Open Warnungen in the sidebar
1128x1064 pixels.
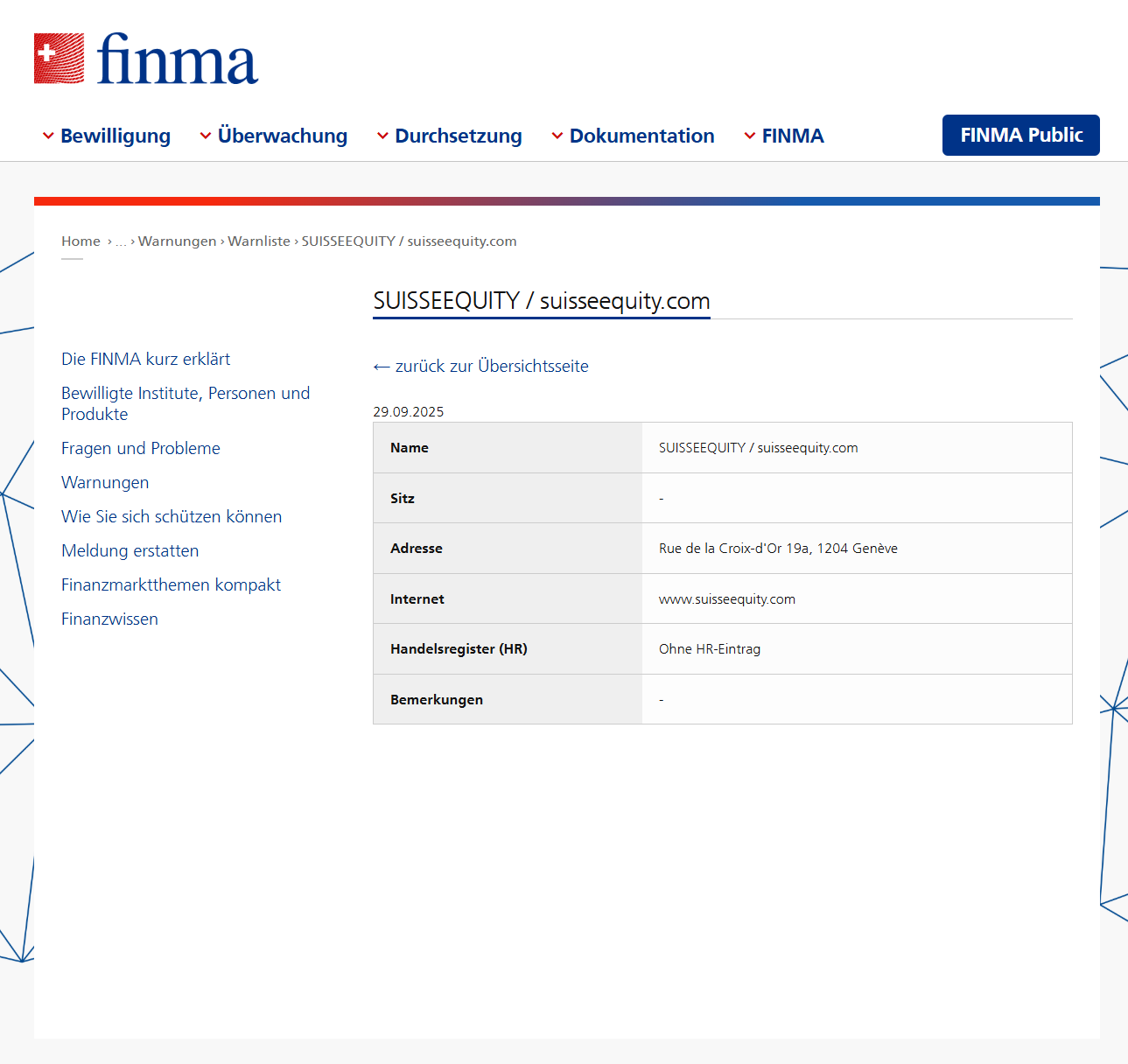click(x=105, y=482)
